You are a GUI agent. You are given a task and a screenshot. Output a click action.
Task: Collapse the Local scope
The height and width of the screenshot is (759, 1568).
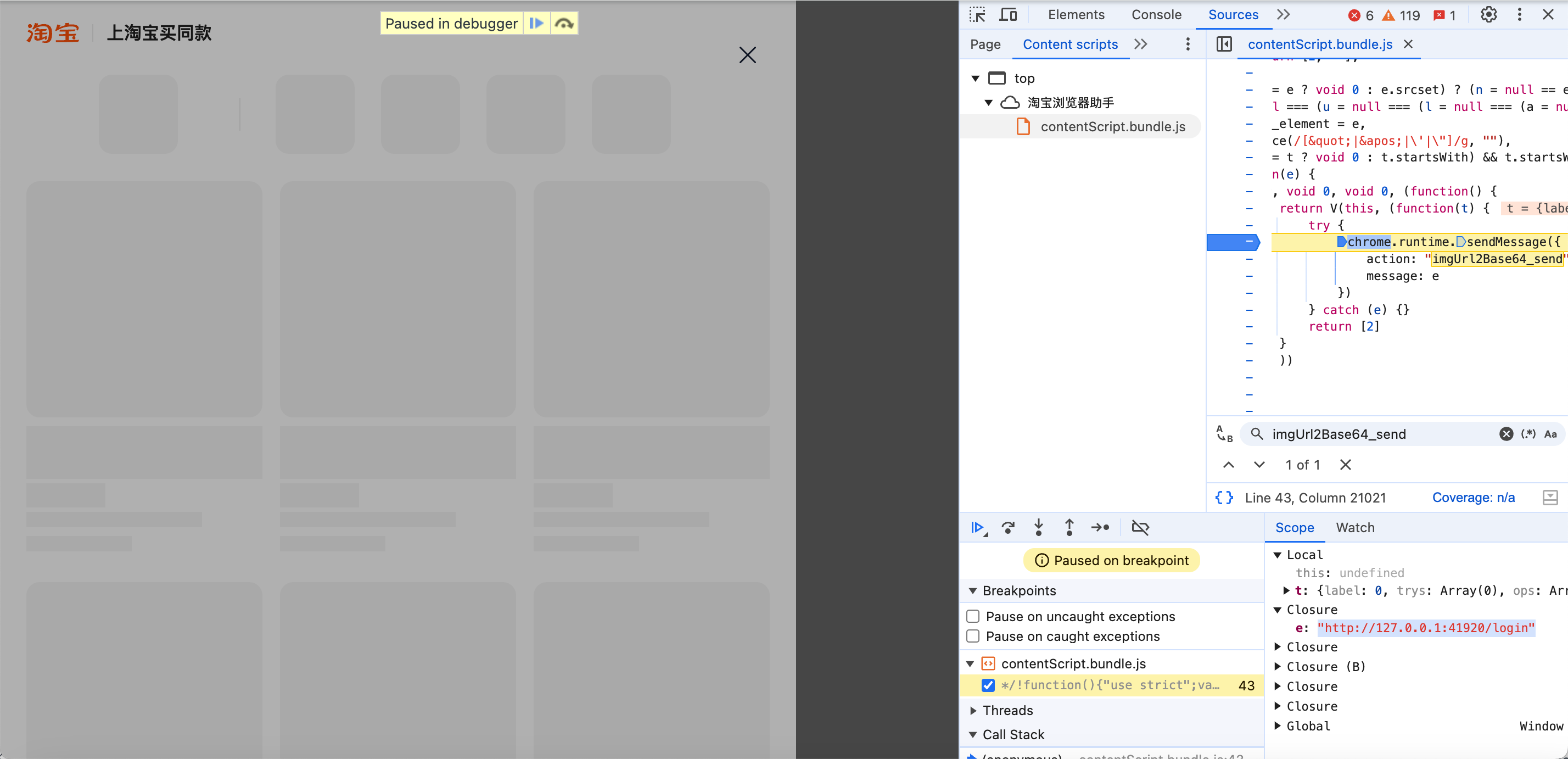pyautogui.click(x=1278, y=555)
